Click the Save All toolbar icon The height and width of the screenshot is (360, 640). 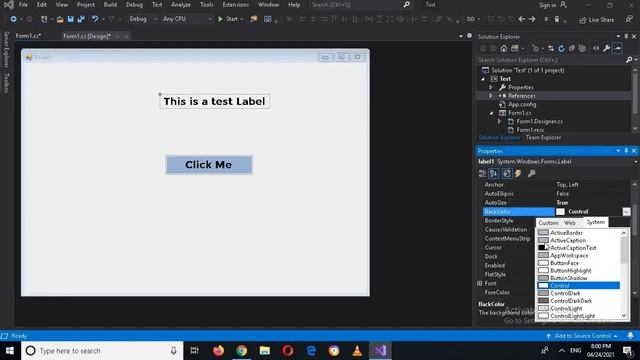click(81, 19)
